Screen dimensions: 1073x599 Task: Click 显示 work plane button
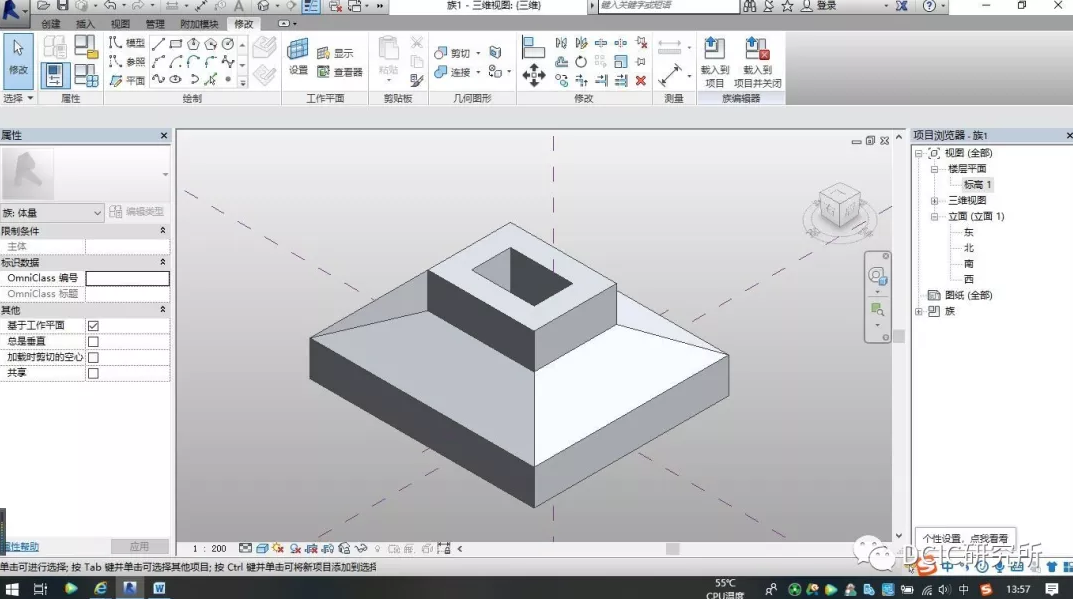[335, 53]
